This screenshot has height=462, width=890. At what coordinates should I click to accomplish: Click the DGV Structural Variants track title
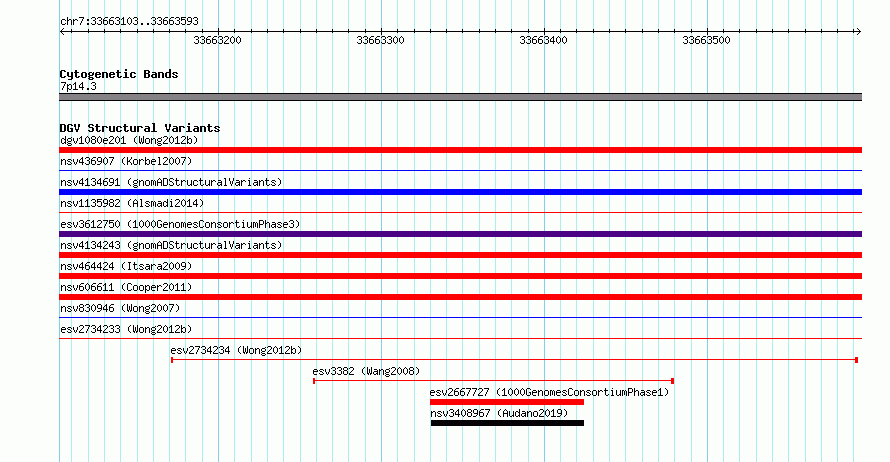point(140,128)
